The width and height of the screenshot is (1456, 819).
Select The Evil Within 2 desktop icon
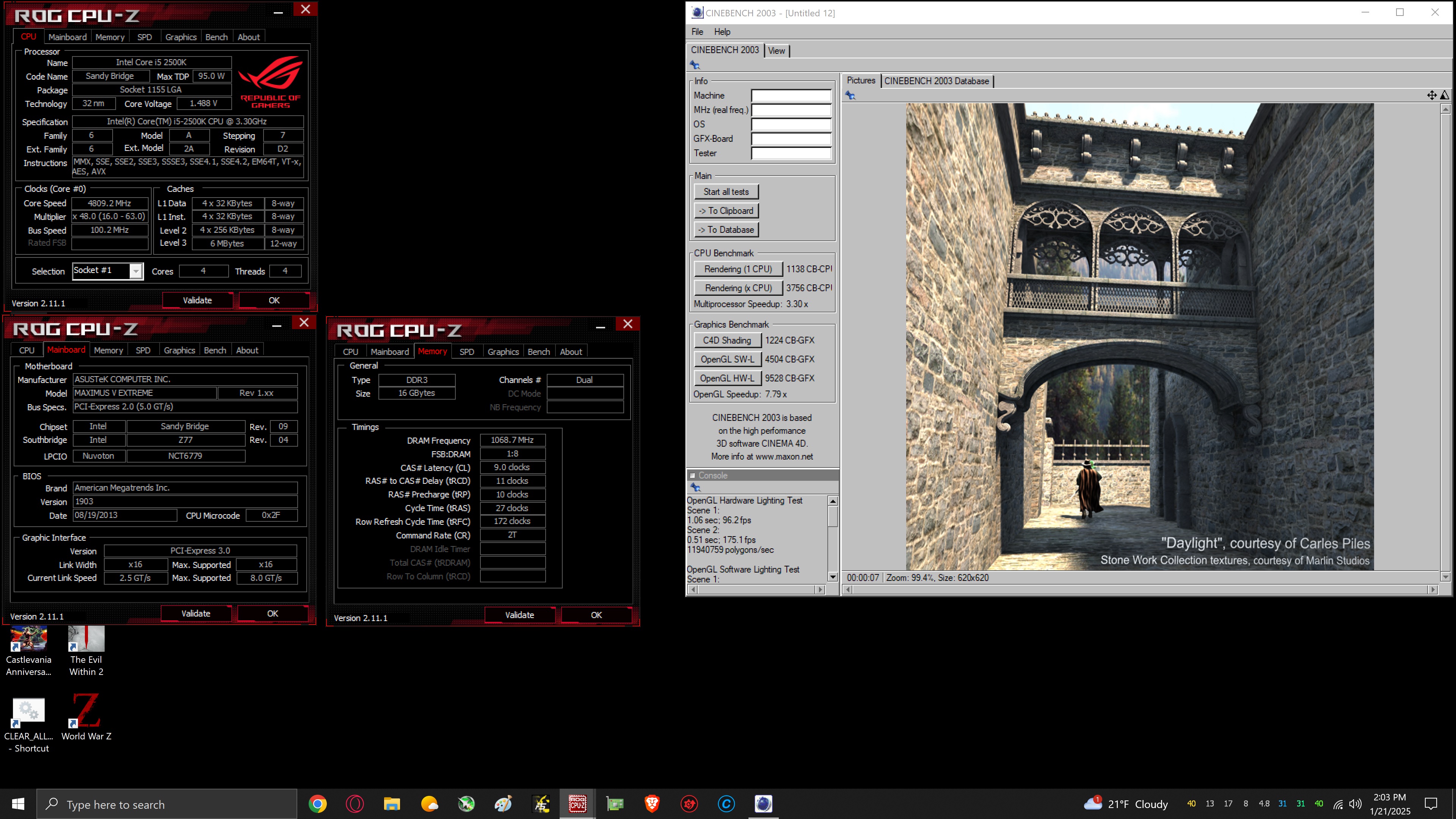pos(86,651)
